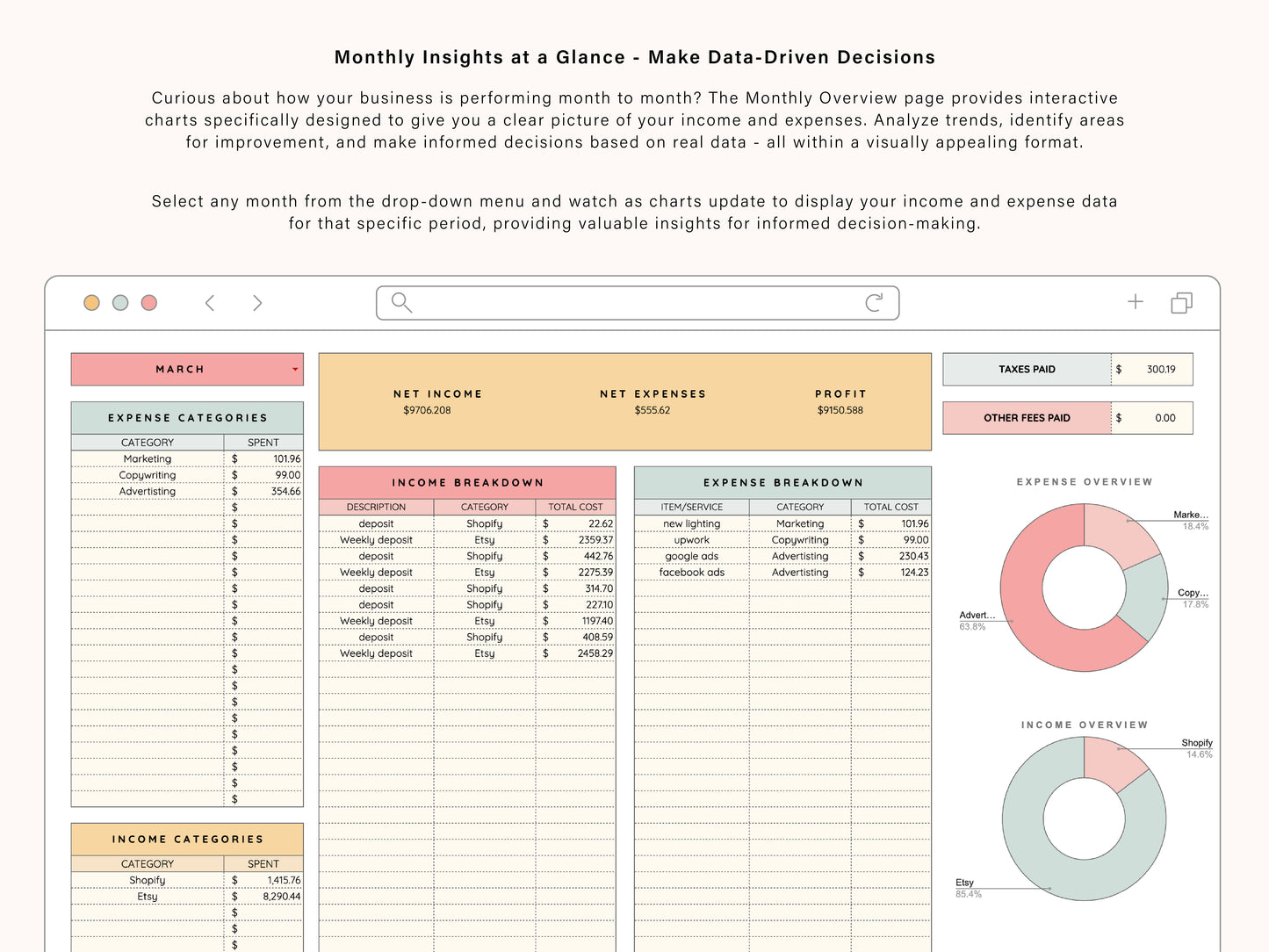Select the Taxes Paid amount cell
Screen dimensions: 1269x952
tap(1152, 370)
